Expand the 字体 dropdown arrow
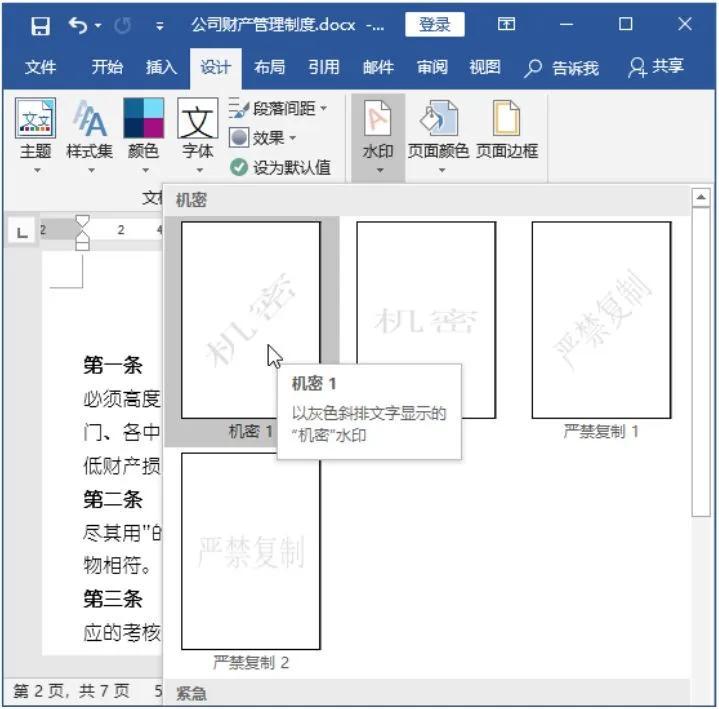The height and width of the screenshot is (709, 719). click(199, 171)
